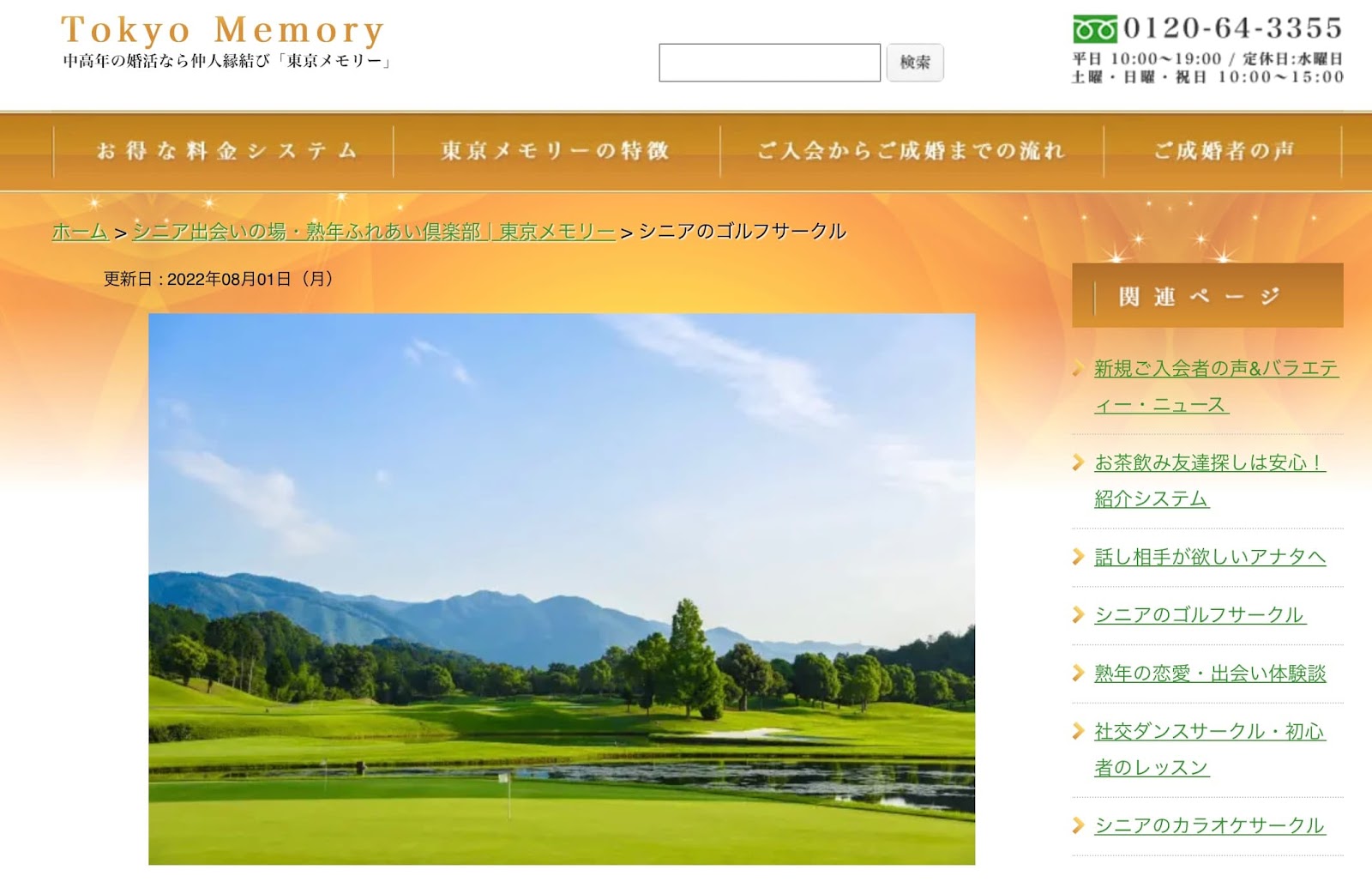This screenshot has height=882, width=1372.
Task: Click the 検索 search button
Action: (915, 63)
